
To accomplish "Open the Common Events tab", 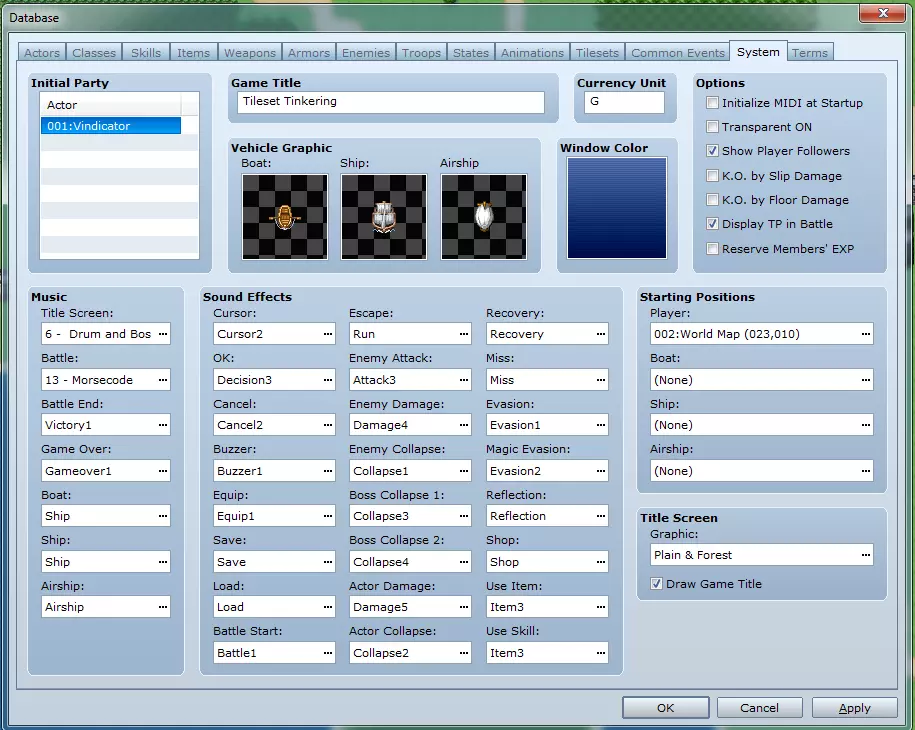I will click(678, 53).
